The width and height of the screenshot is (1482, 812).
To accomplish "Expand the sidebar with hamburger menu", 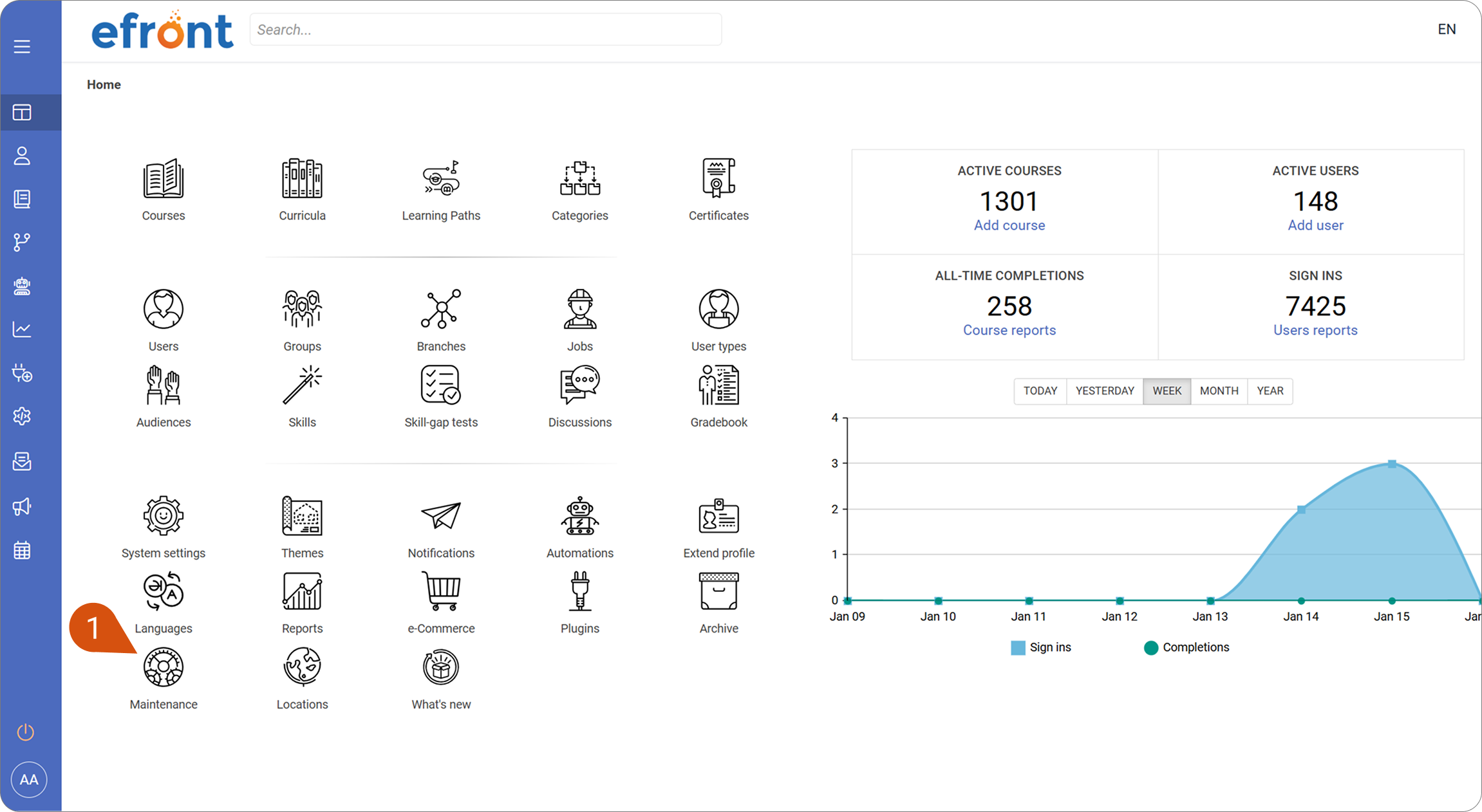I will 22,46.
